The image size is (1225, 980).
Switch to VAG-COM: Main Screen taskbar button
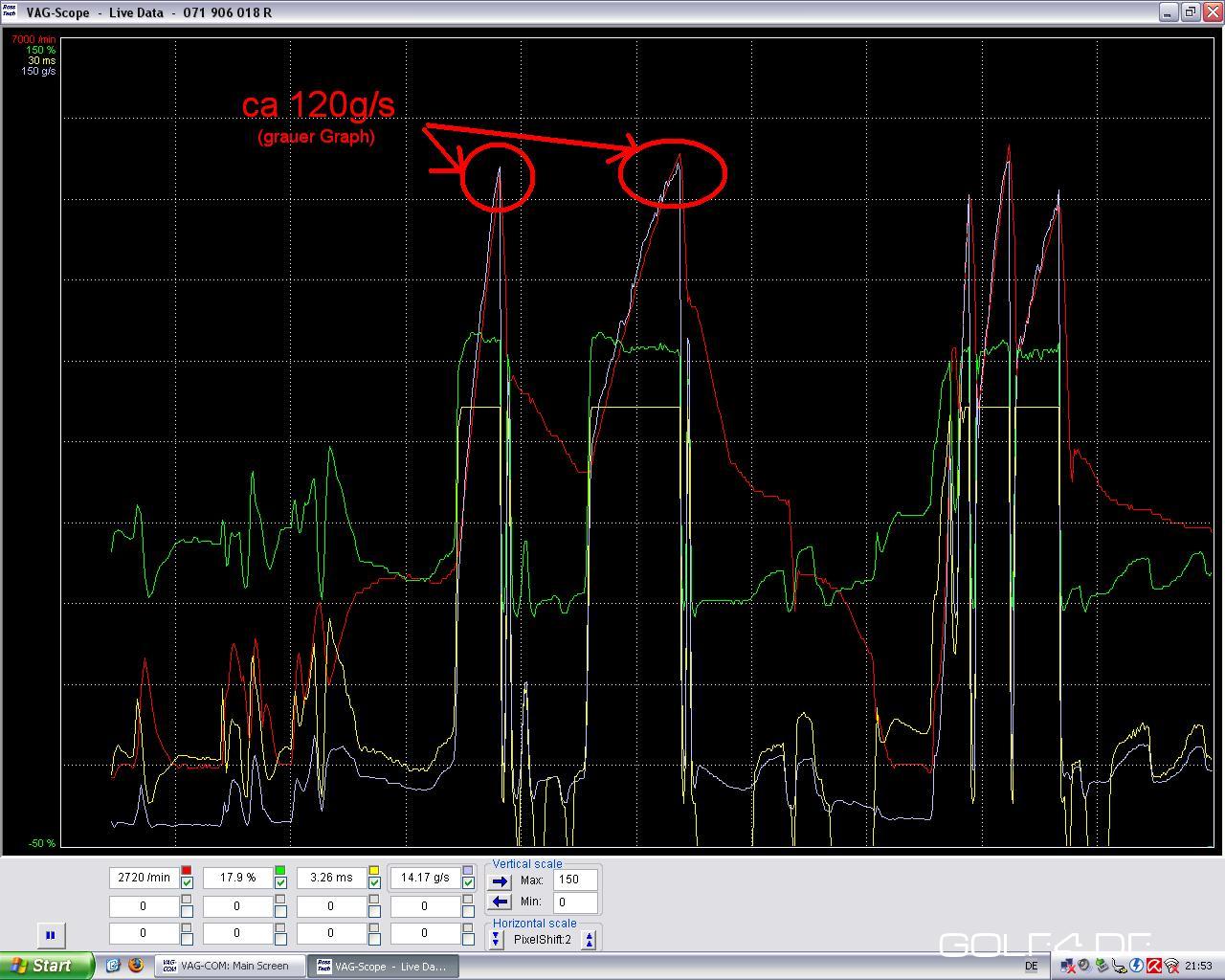point(230,966)
